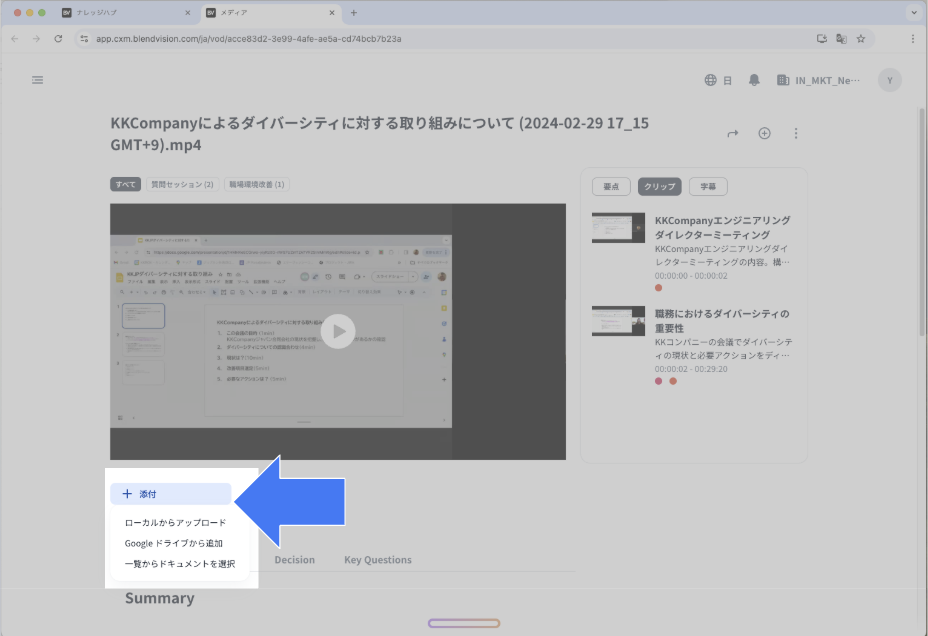Click the share arrow icon
This screenshot has width=928, height=636.
pos(733,134)
